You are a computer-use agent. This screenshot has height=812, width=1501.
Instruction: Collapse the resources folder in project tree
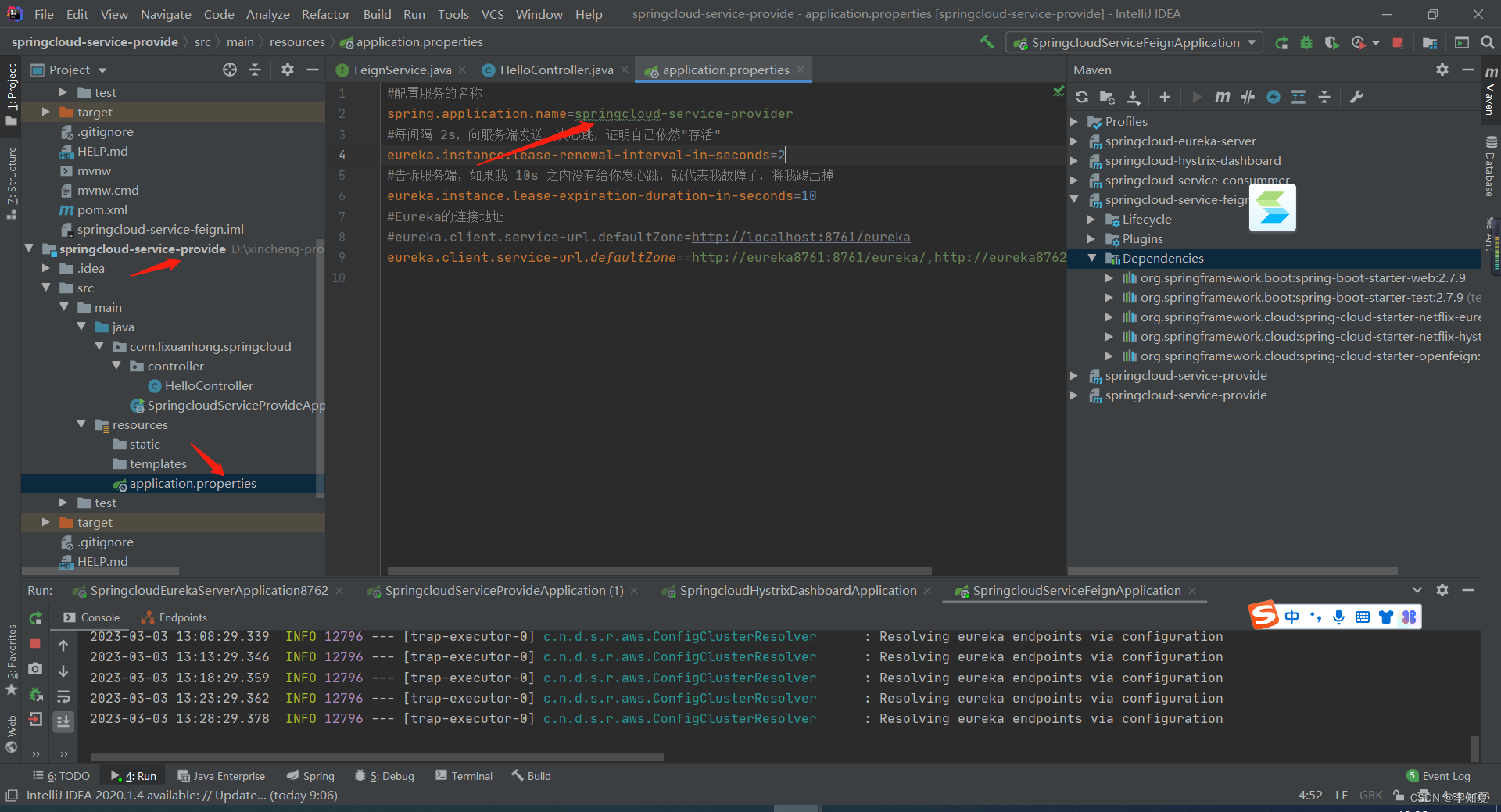pos(81,424)
